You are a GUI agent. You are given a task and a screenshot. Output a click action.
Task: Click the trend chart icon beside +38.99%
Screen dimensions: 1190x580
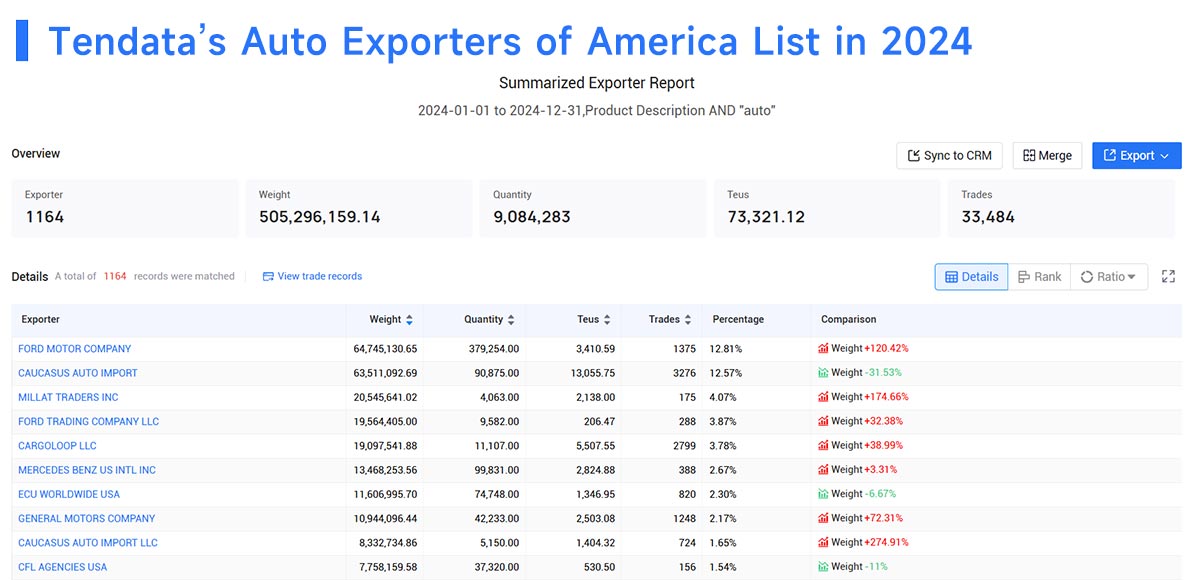(x=823, y=446)
